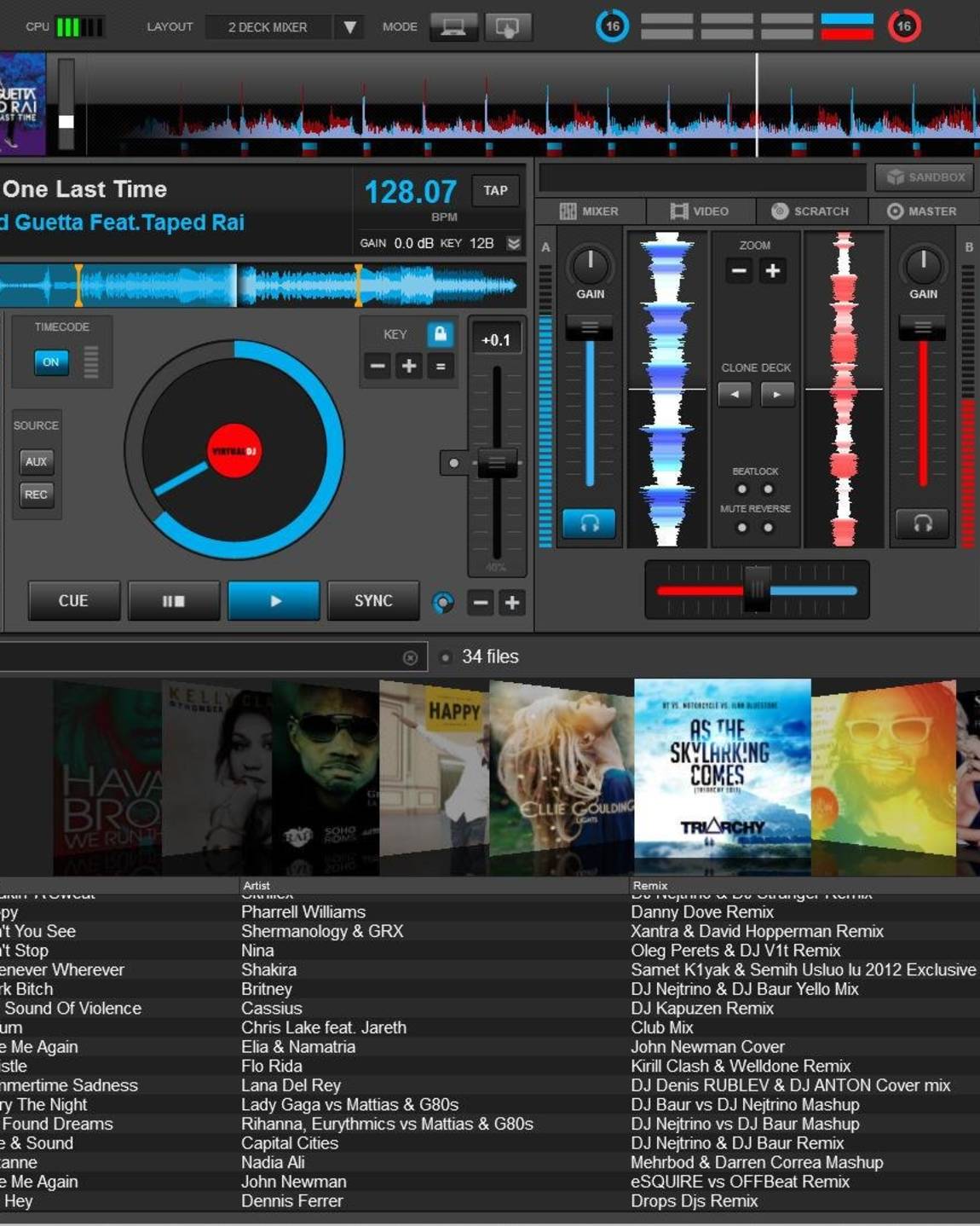This screenshot has height=1226, width=980.
Task: Click deck A GAIN knob
Action: [x=590, y=264]
